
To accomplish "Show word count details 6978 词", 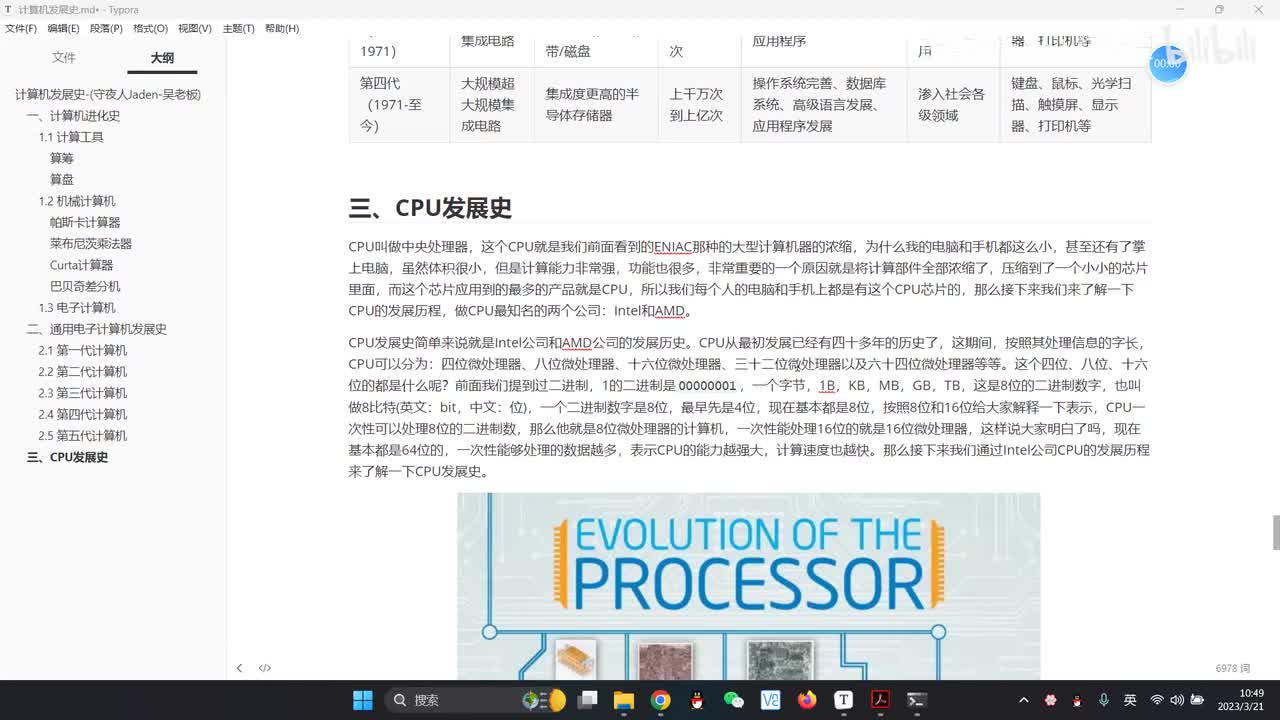I will [x=1233, y=668].
